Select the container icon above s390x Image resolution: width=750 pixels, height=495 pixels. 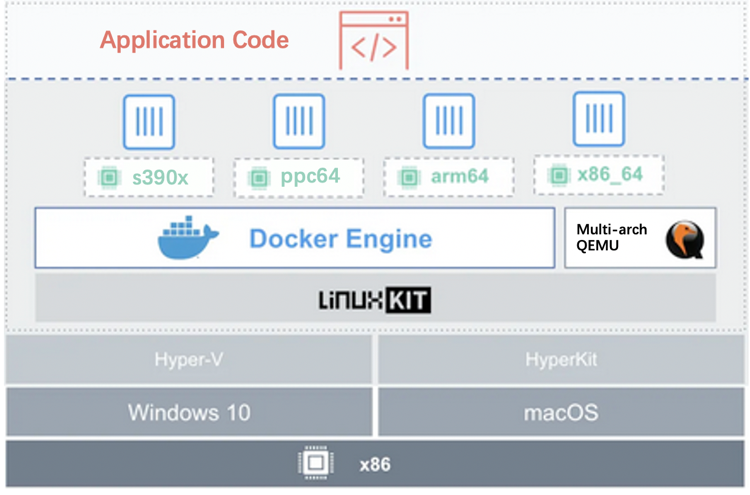click(x=149, y=122)
